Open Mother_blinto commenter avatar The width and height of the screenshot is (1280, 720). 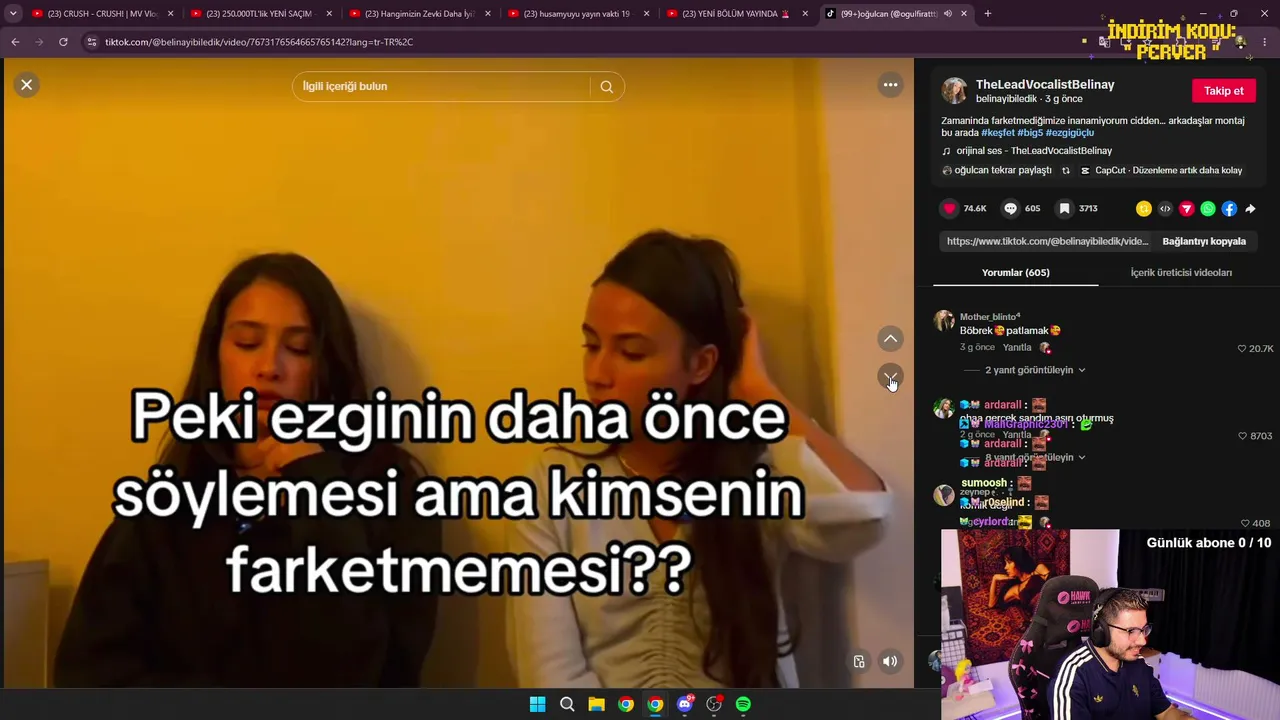[x=944, y=321]
